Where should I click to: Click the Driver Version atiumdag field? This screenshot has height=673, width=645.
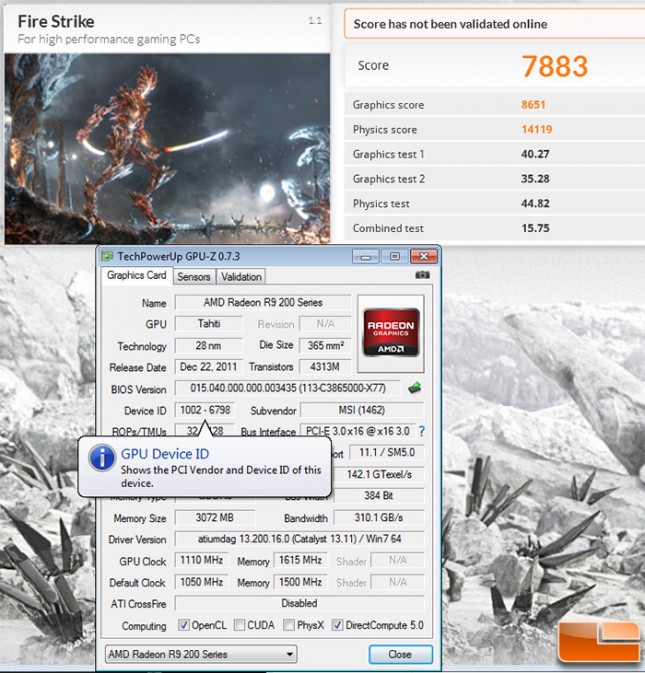pos(300,539)
